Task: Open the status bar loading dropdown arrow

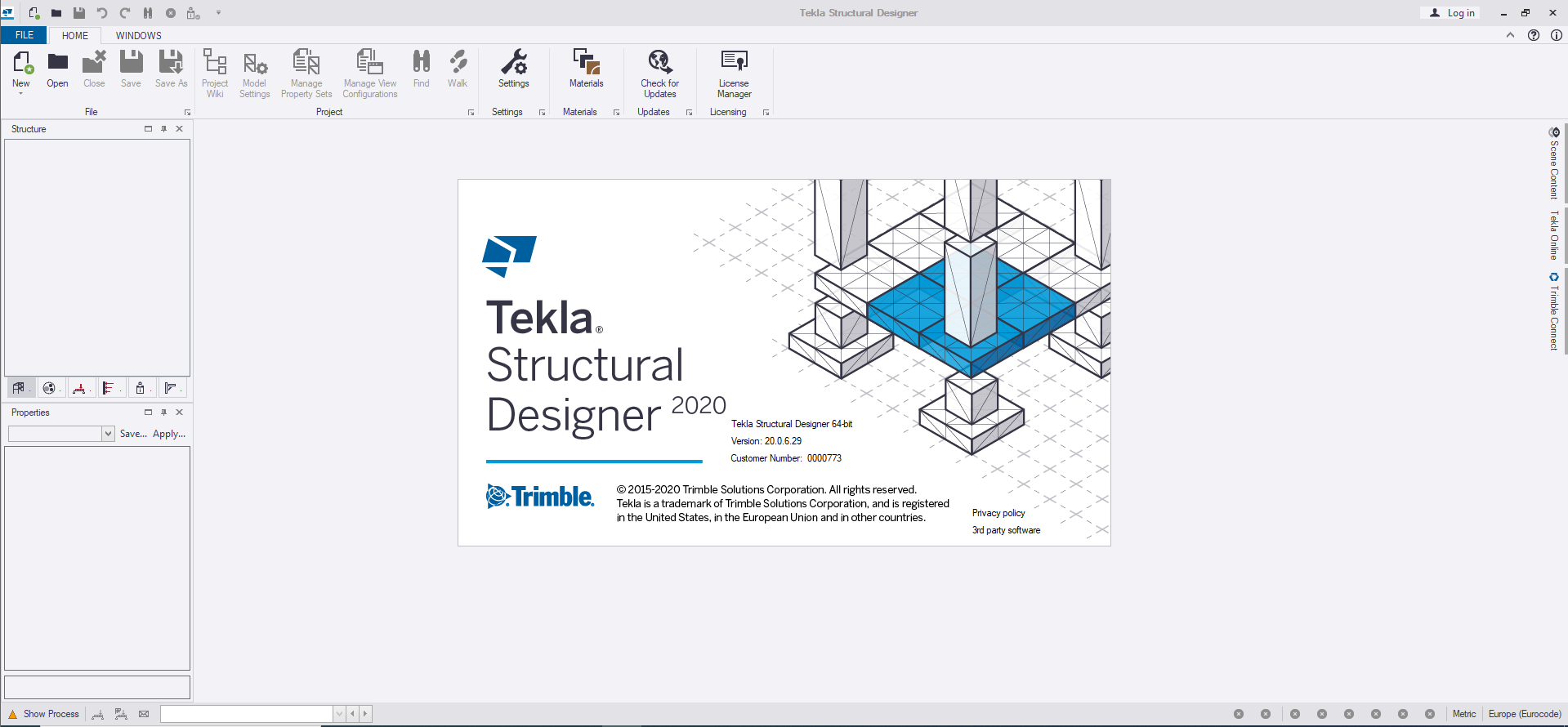Action: click(339, 714)
